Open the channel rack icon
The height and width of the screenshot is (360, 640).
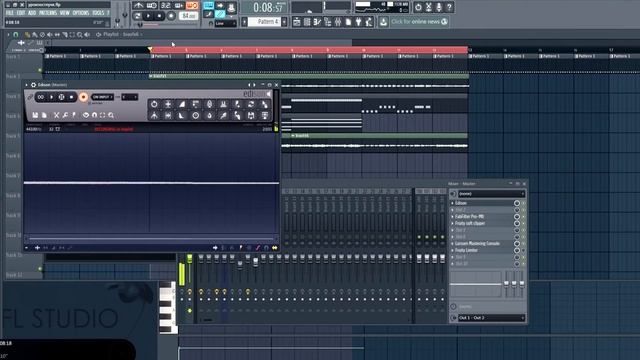pyautogui.click(x=307, y=22)
